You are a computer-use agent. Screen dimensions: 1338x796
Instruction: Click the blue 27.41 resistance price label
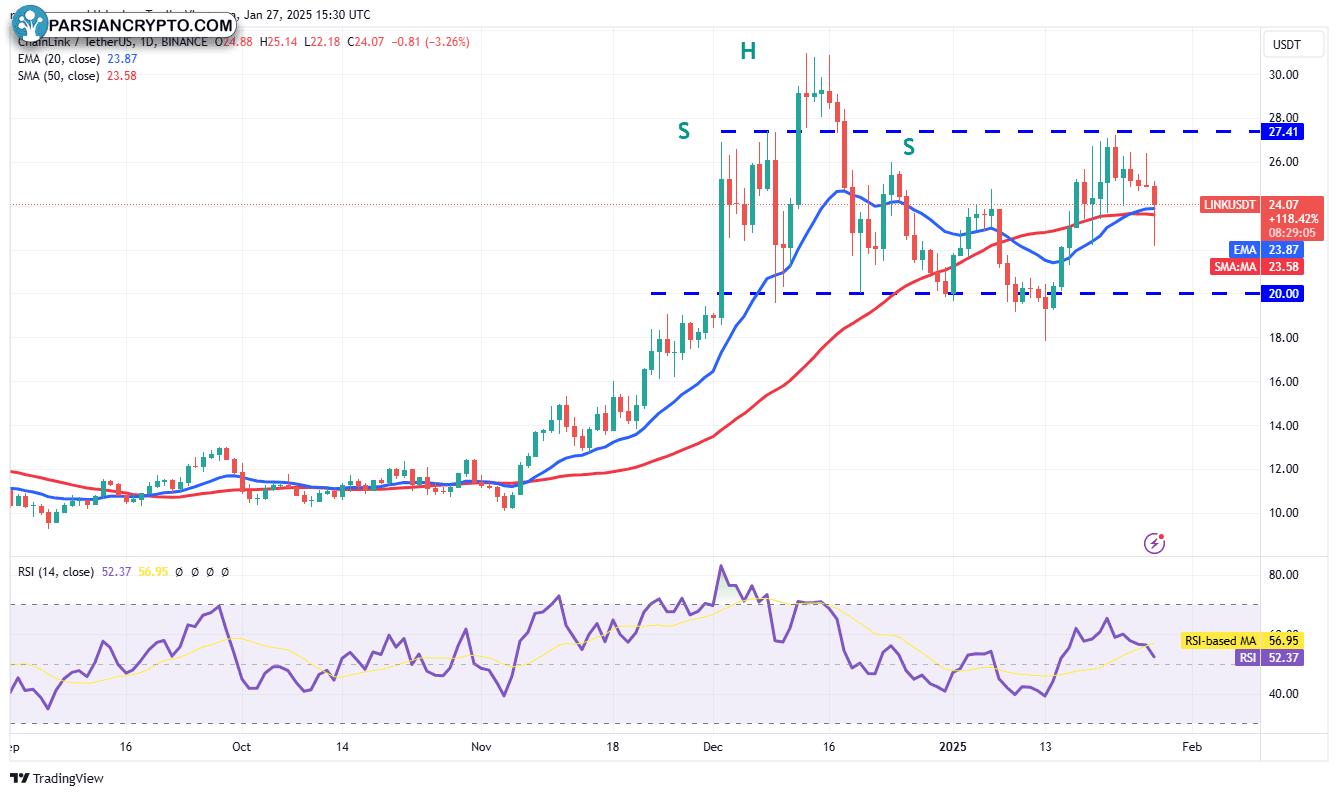click(1284, 131)
